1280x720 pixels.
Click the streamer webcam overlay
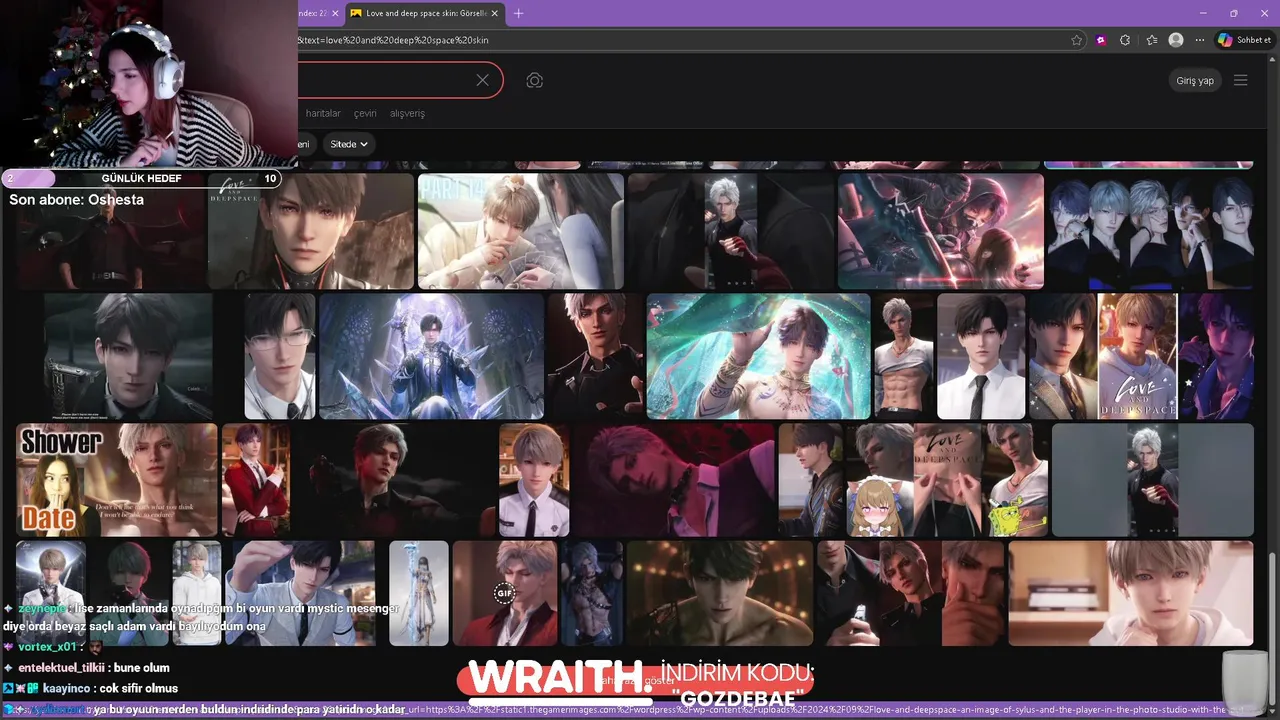(149, 84)
